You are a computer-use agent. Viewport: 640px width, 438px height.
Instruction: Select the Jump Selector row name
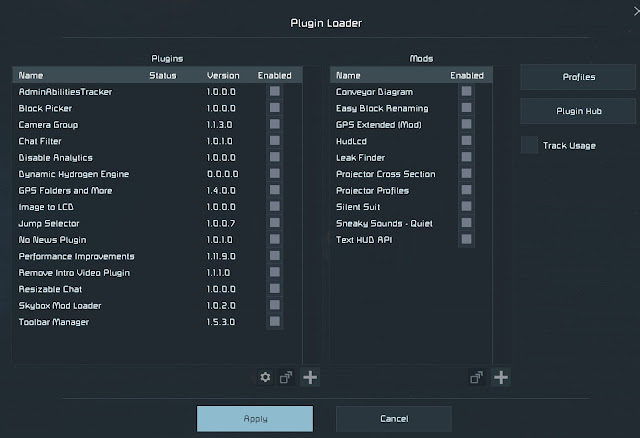[x=49, y=223]
